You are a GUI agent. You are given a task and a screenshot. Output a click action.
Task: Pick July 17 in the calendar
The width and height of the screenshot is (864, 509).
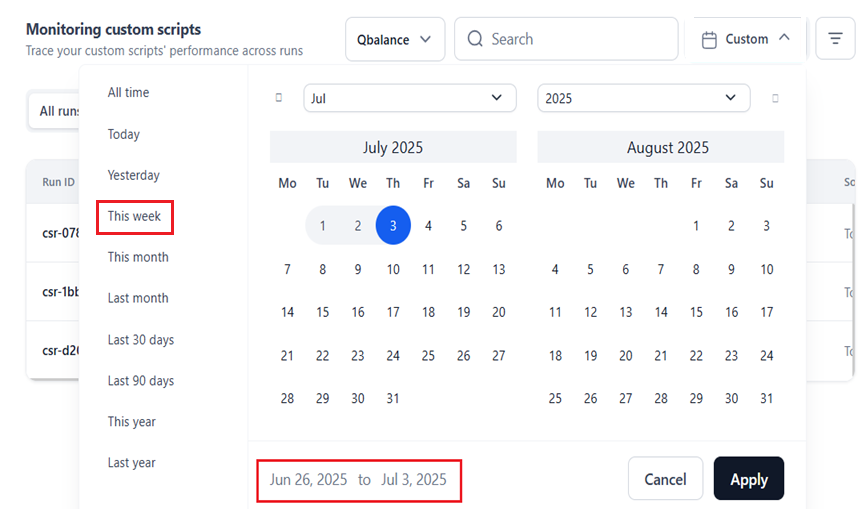(x=393, y=312)
